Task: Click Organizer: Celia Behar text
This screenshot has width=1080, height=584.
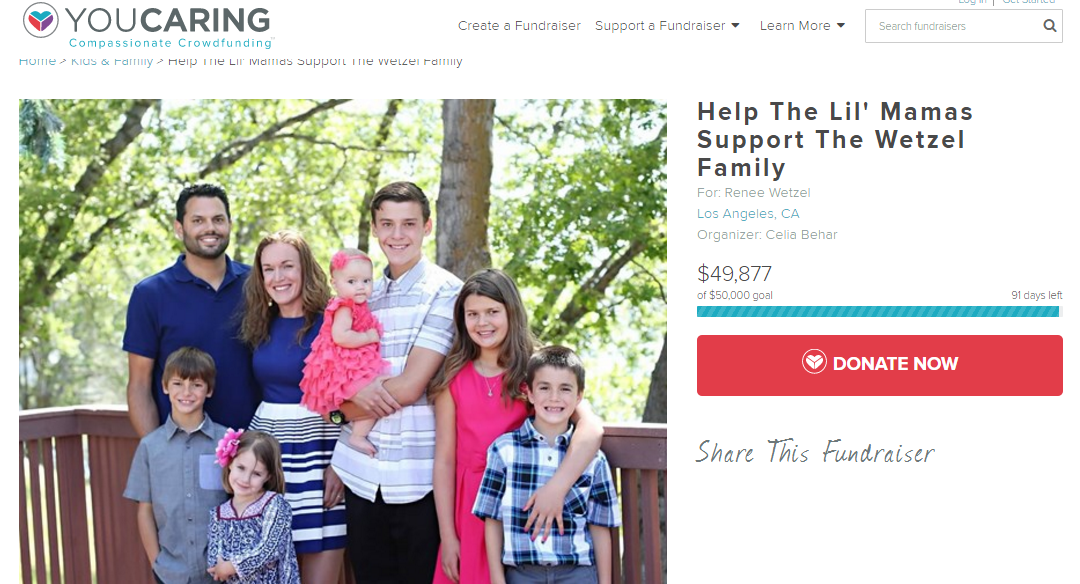Action: (767, 235)
